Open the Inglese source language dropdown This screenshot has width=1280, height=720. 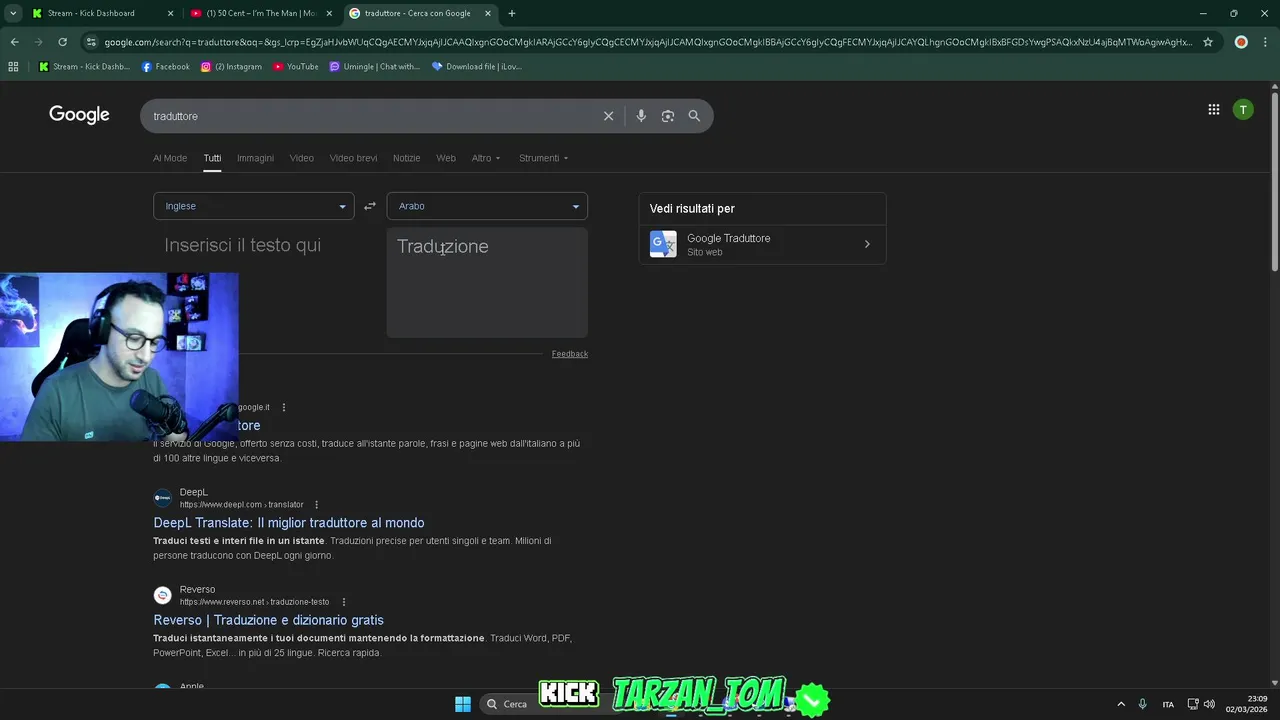pyautogui.click(x=254, y=206)
